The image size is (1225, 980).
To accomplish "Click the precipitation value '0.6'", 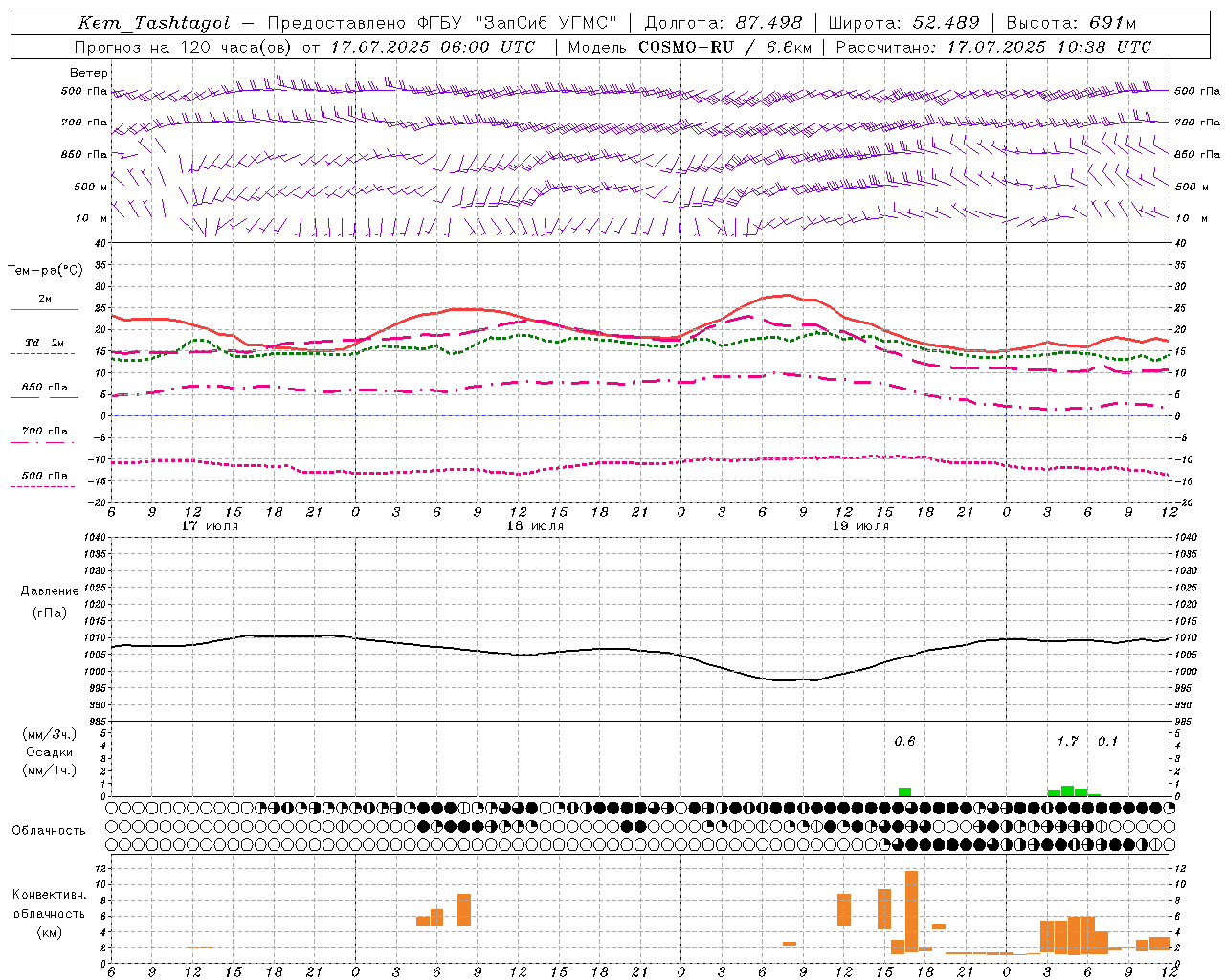I will pyautogui.click(x=904, y=742).
